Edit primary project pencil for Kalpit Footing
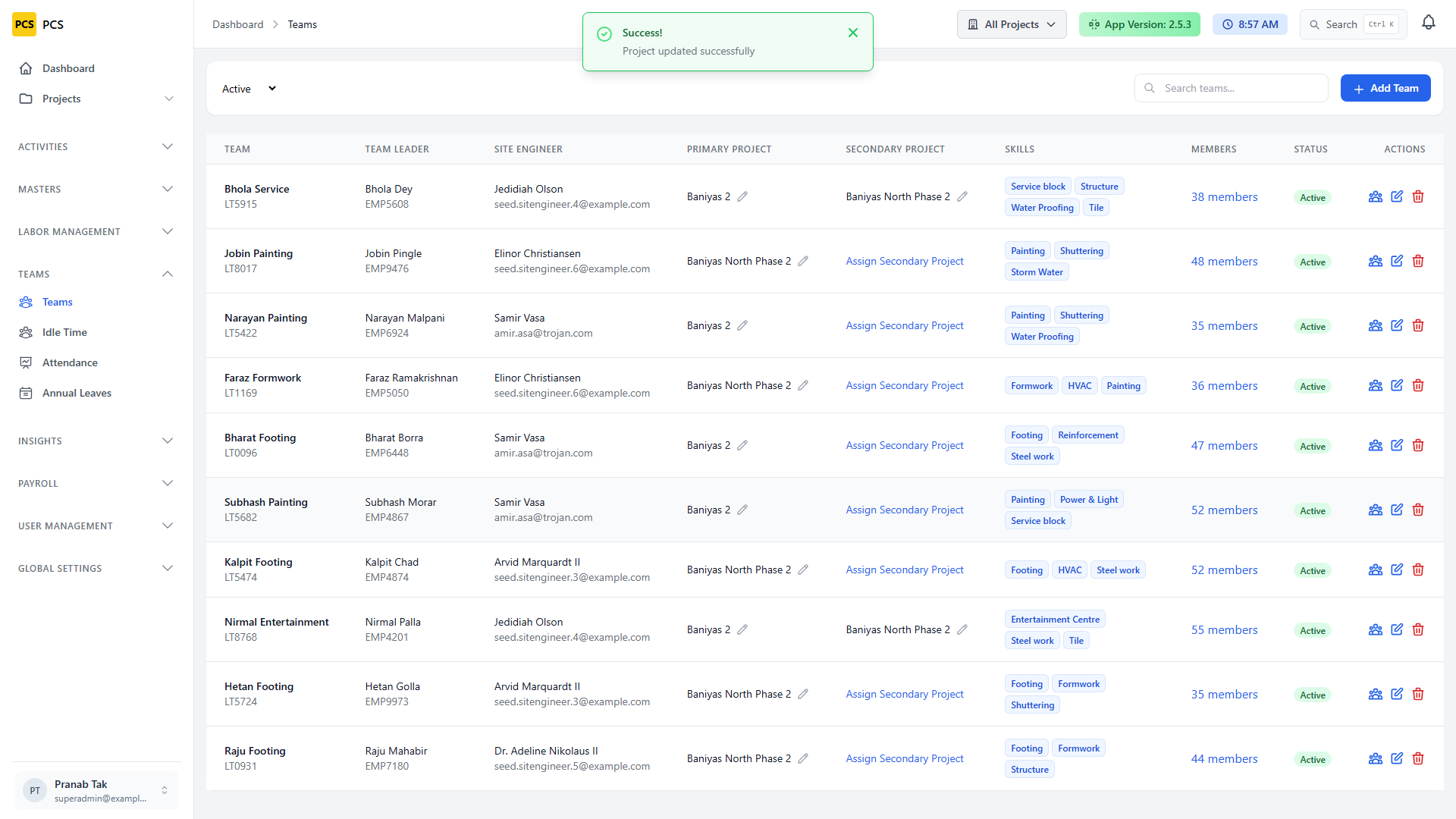1456x819 pixels. point(803,570)
